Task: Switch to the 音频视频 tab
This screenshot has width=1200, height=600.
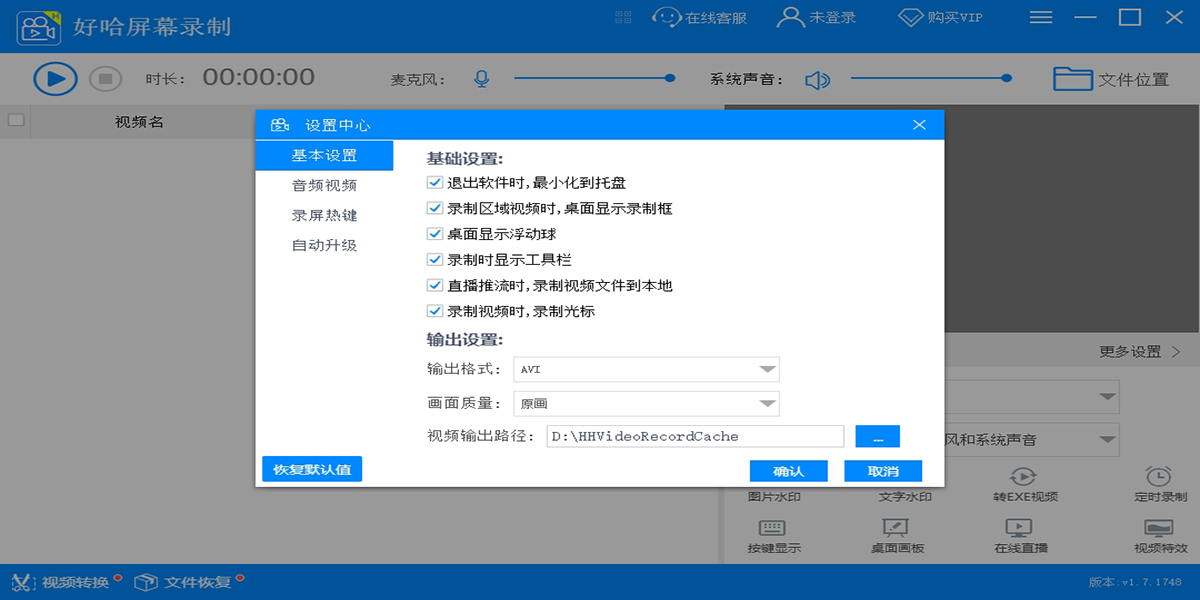Action: coord(324,186)
